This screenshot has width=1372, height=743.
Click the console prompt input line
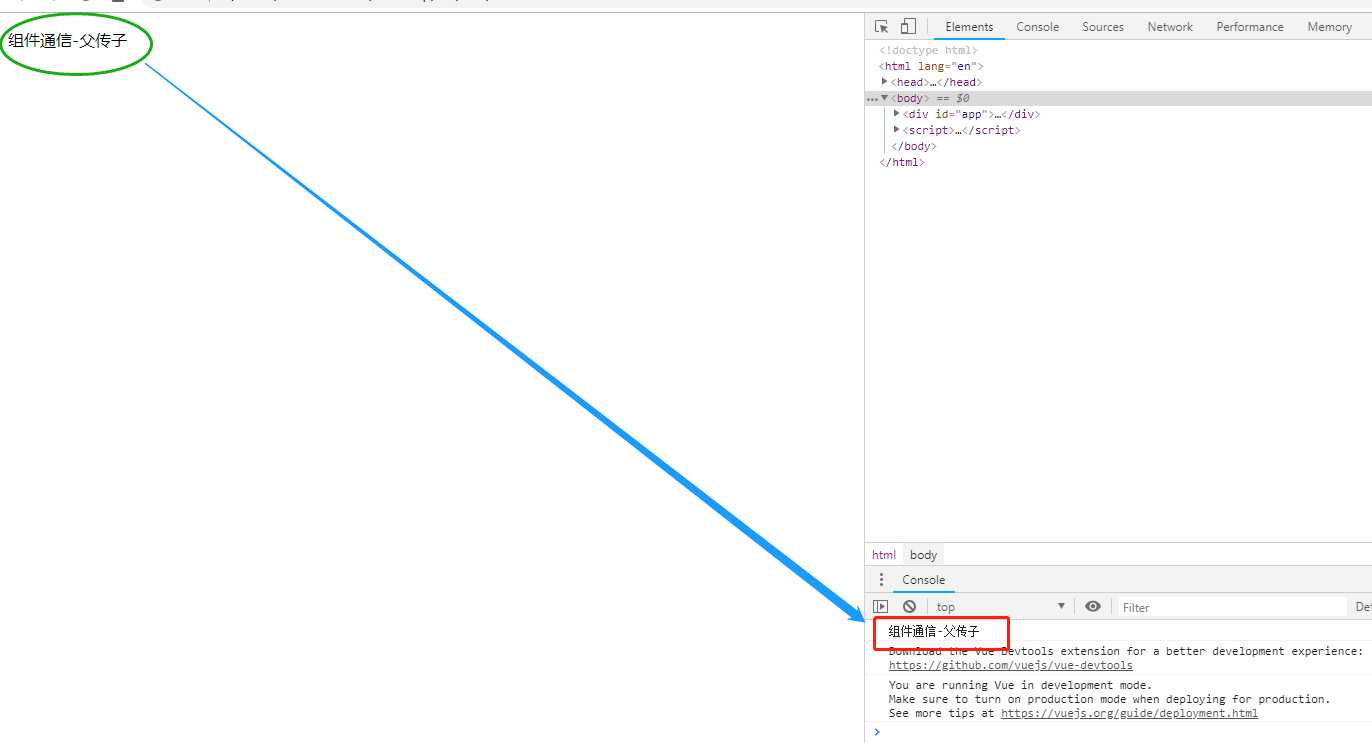tap(1118, 732)
